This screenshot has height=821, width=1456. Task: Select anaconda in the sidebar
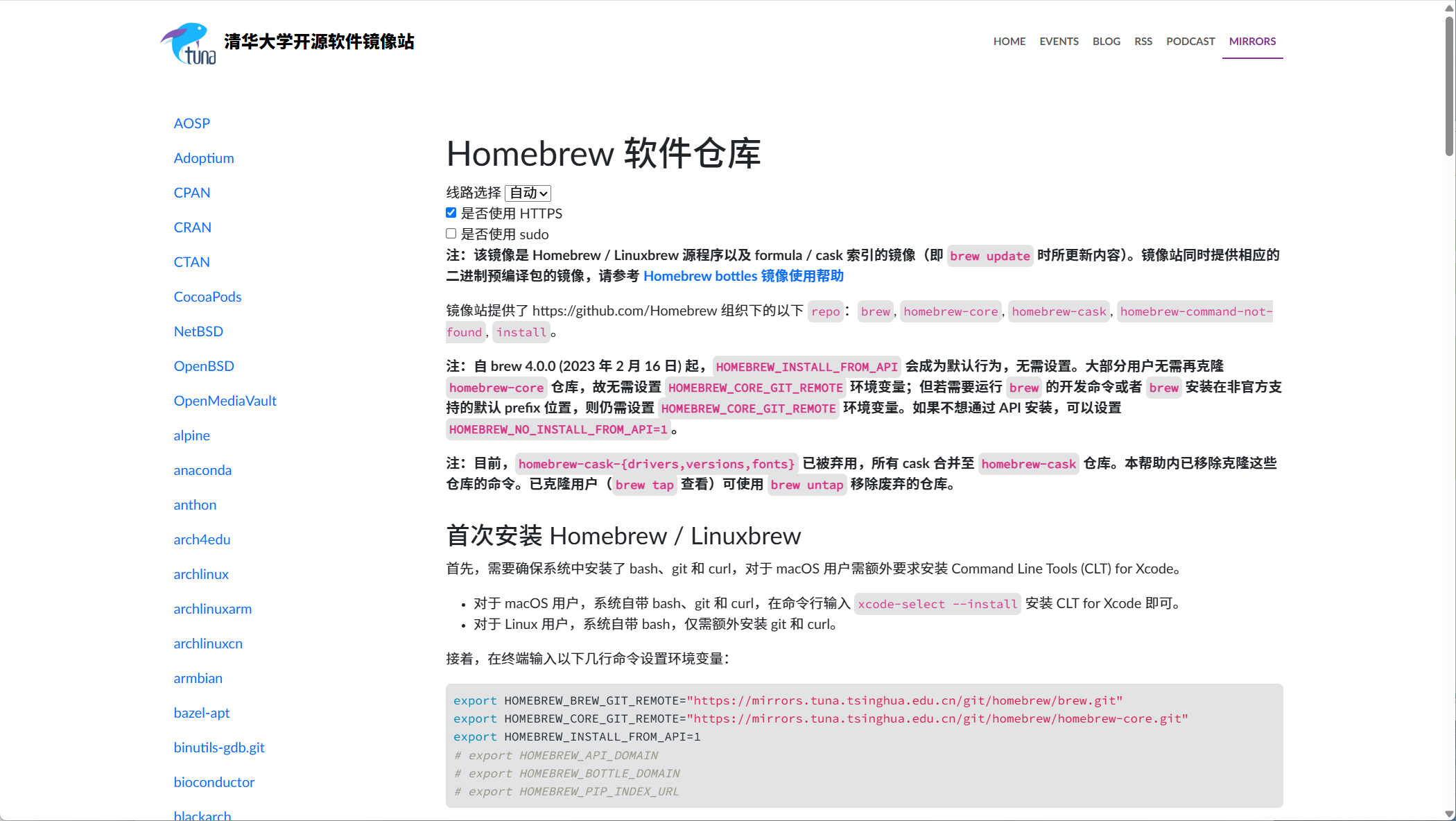click(202, 470)
